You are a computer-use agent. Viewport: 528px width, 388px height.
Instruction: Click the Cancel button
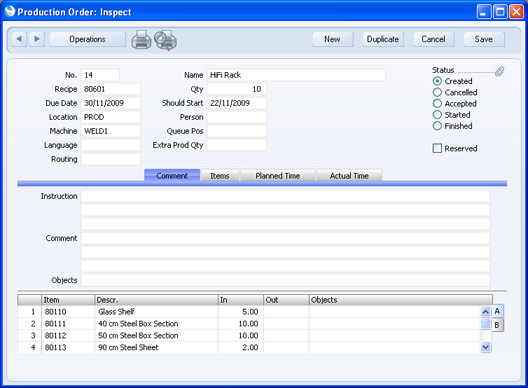tap(433, 39)
